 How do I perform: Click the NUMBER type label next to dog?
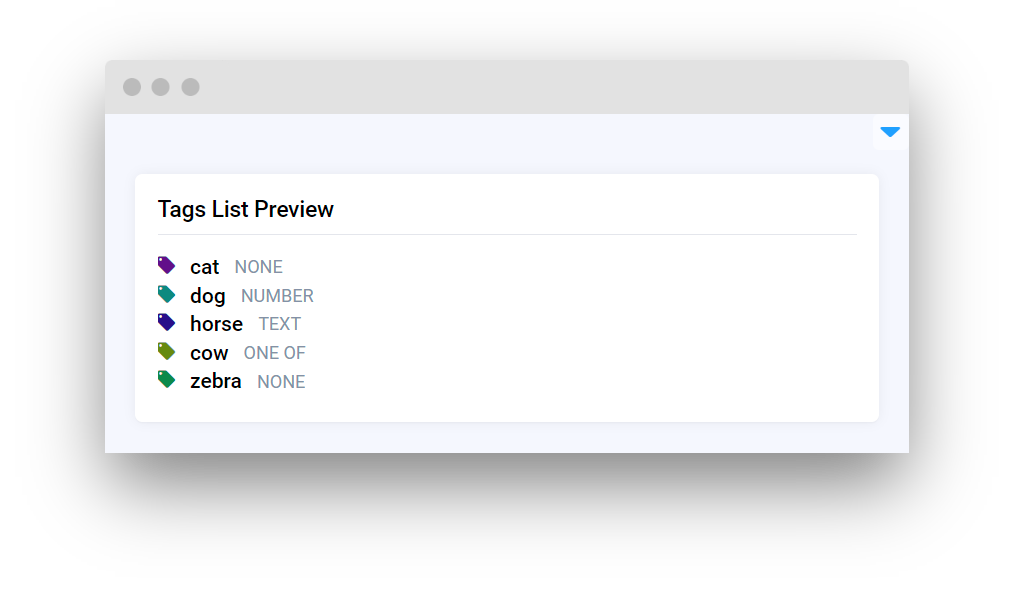coord(277,296)
